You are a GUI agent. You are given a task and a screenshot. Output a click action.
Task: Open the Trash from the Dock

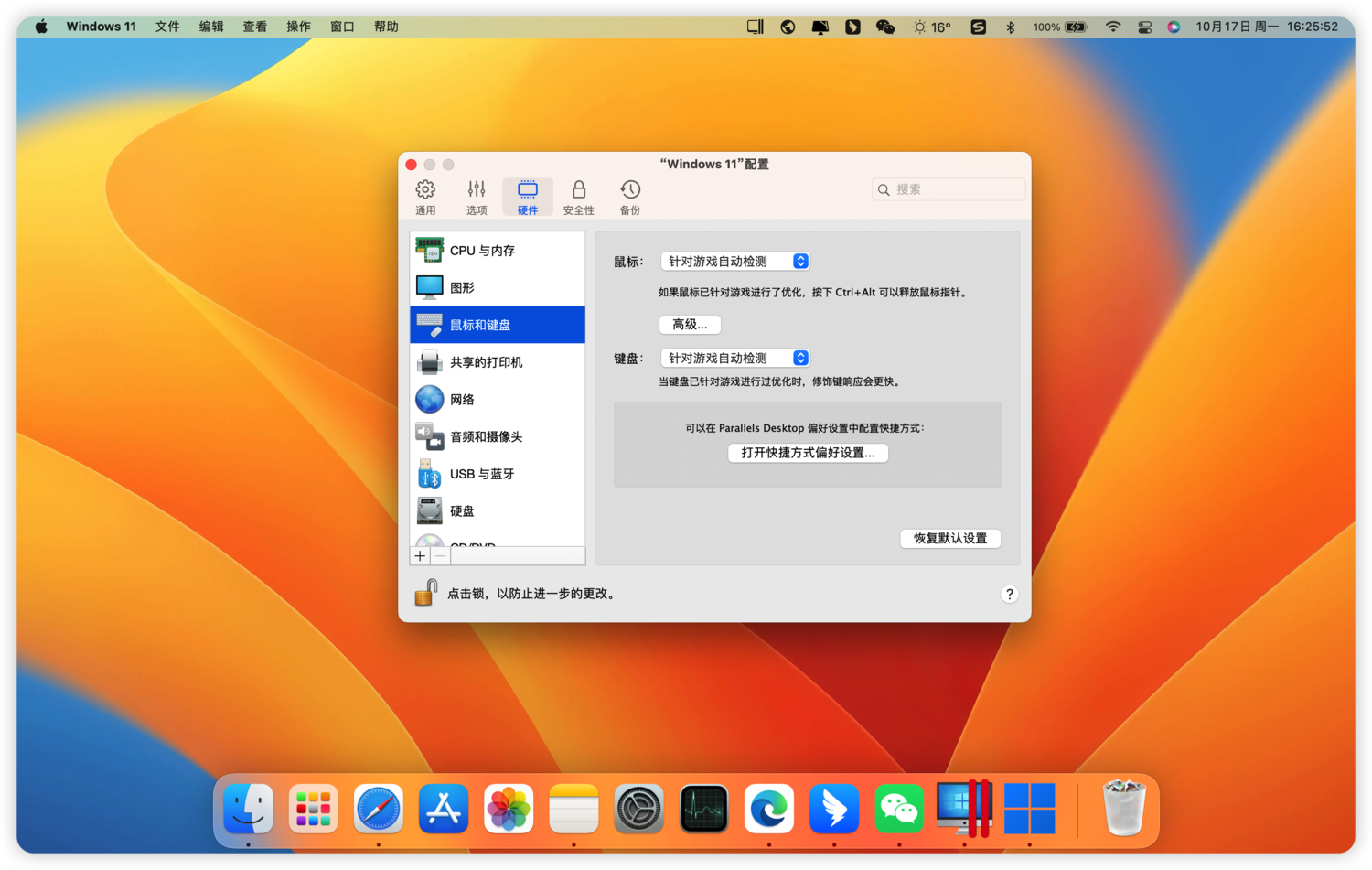[1124, 809]
